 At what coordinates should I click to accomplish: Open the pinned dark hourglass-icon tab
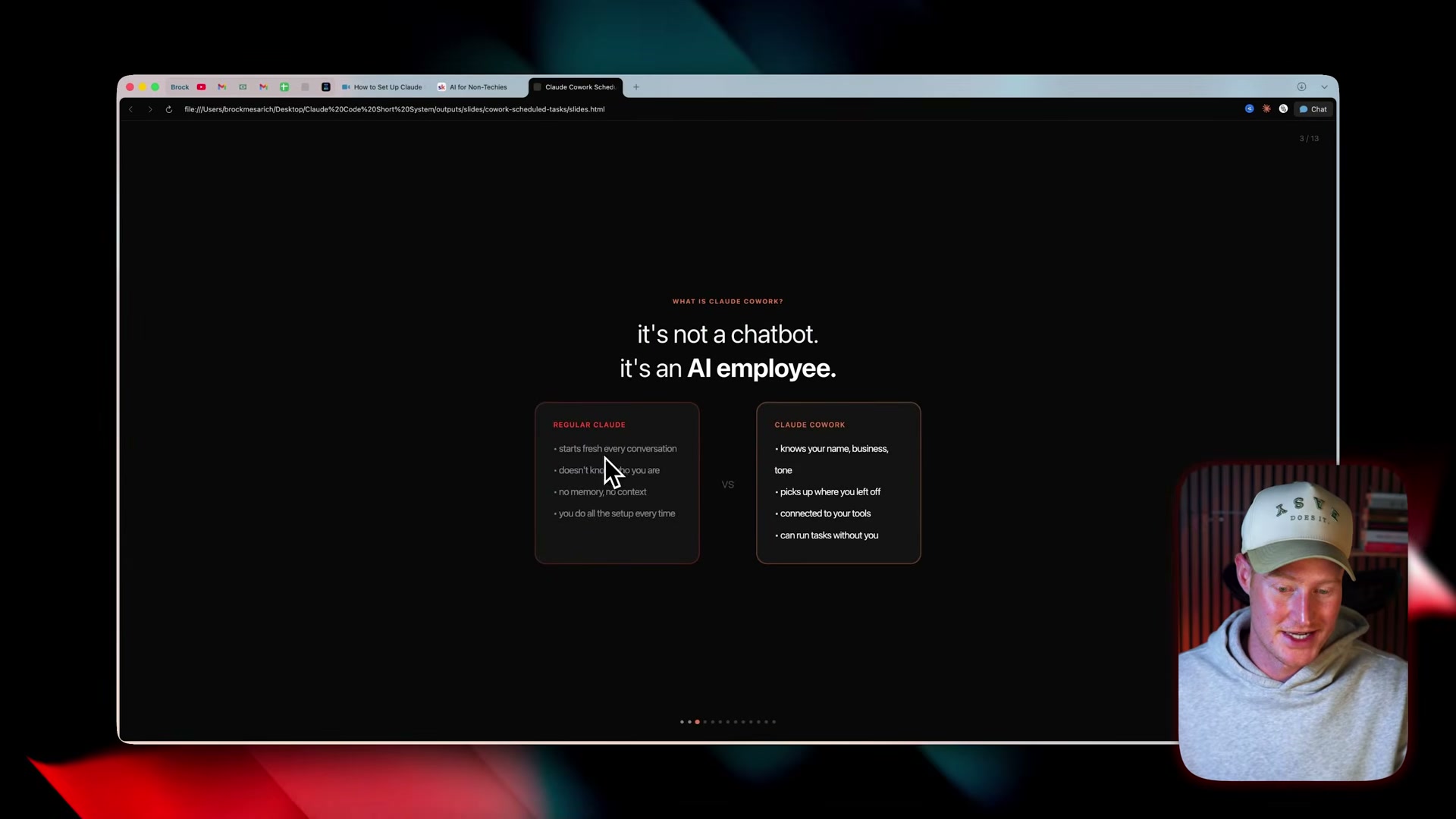coord(326,87)
